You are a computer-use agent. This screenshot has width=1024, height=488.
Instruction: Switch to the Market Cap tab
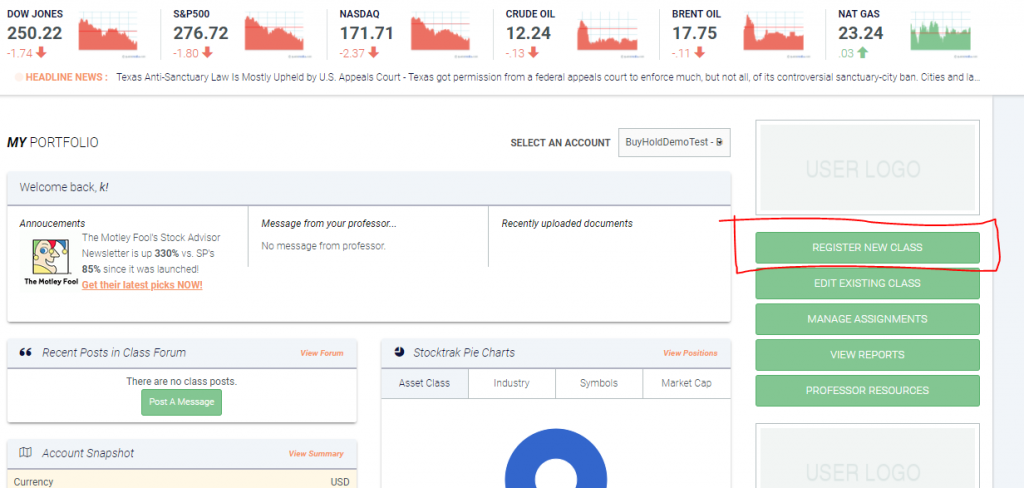pyautogui.click(x=686, y=383)
